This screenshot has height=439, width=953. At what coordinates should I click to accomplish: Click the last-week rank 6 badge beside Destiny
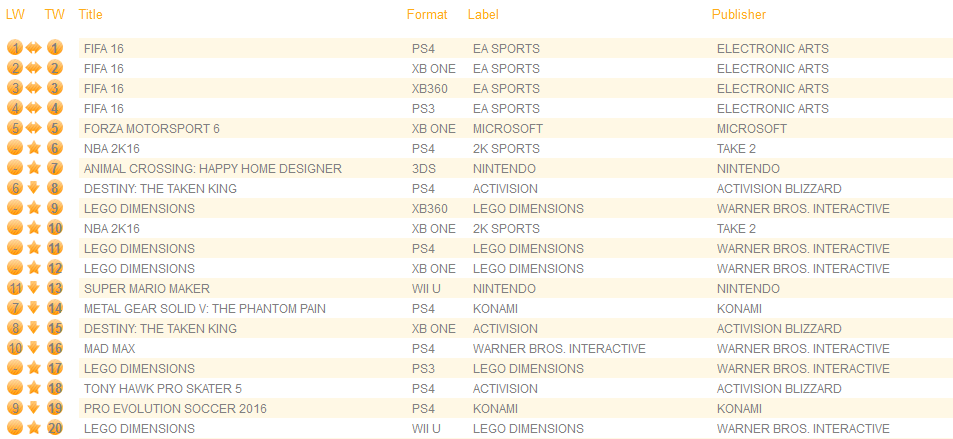(15, 188)
